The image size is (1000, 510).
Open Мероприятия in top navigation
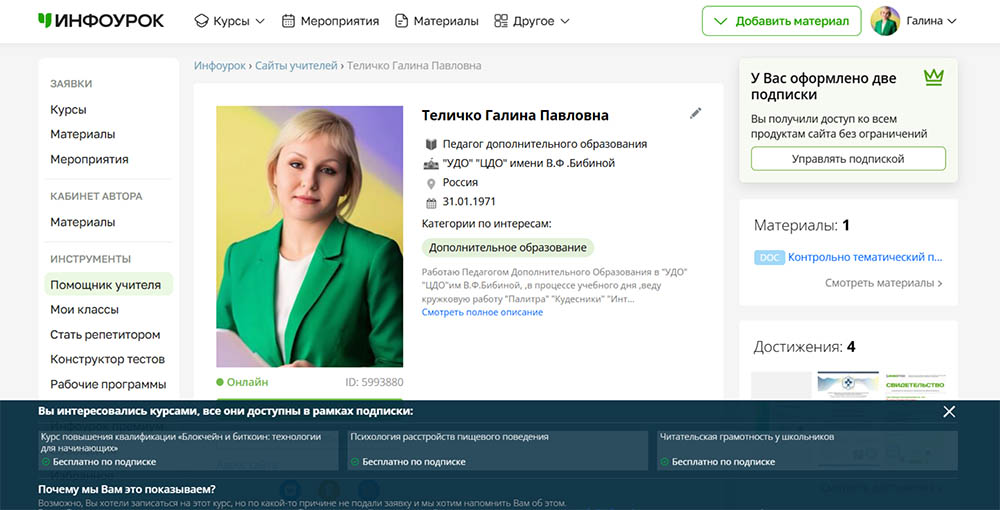[x=331, y=21]
